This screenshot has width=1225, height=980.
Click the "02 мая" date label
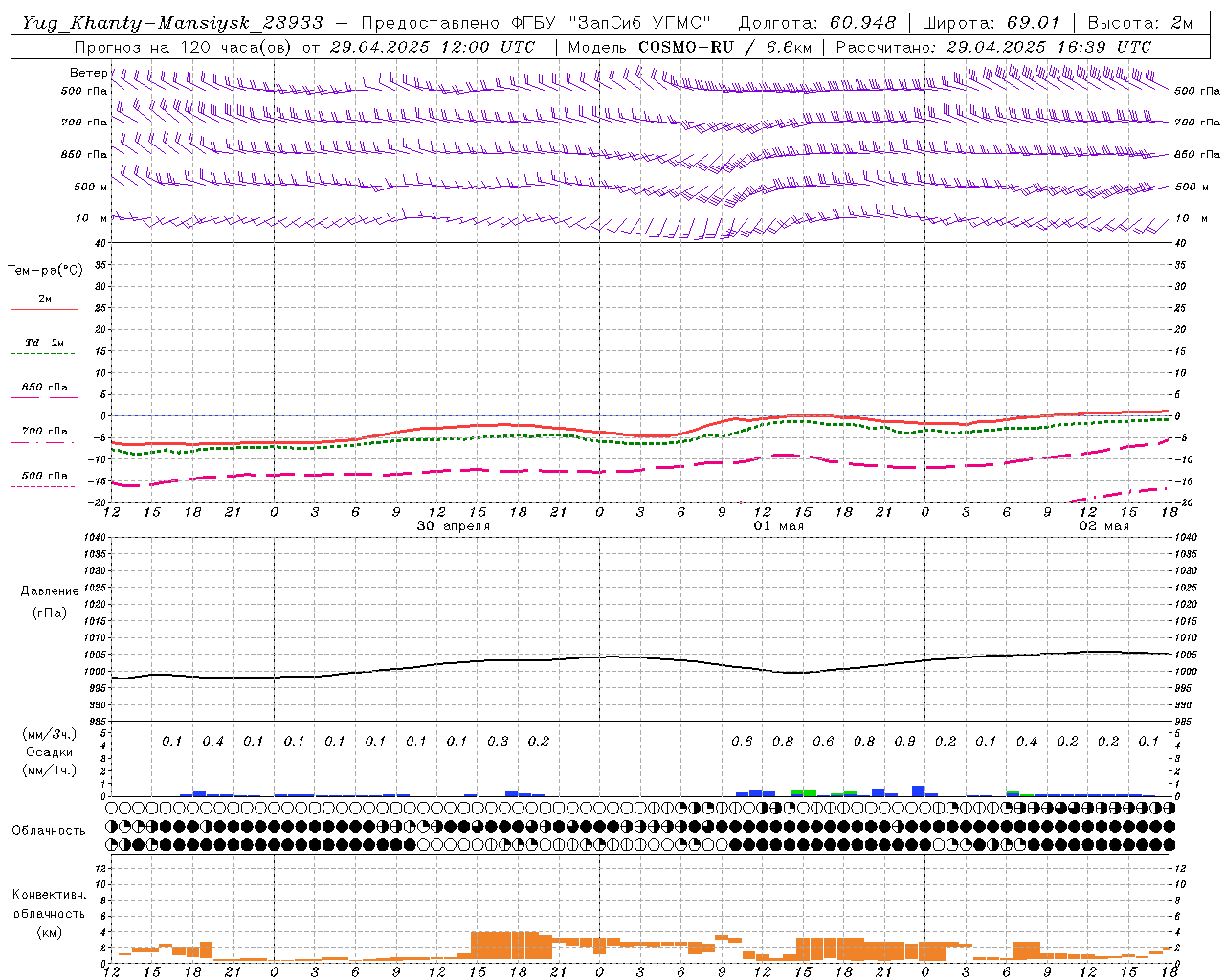1104,526
